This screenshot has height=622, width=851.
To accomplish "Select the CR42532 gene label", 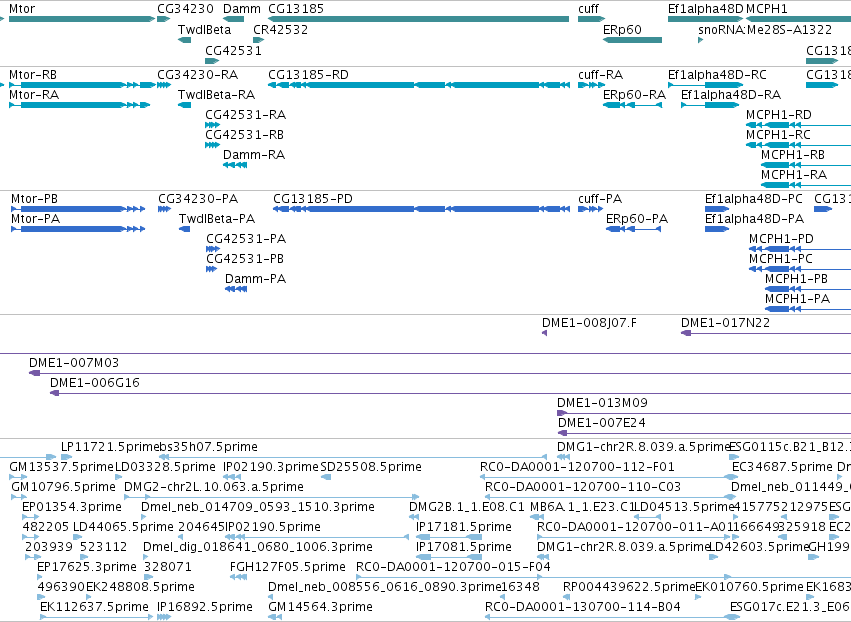I will [x=281, y=30].
